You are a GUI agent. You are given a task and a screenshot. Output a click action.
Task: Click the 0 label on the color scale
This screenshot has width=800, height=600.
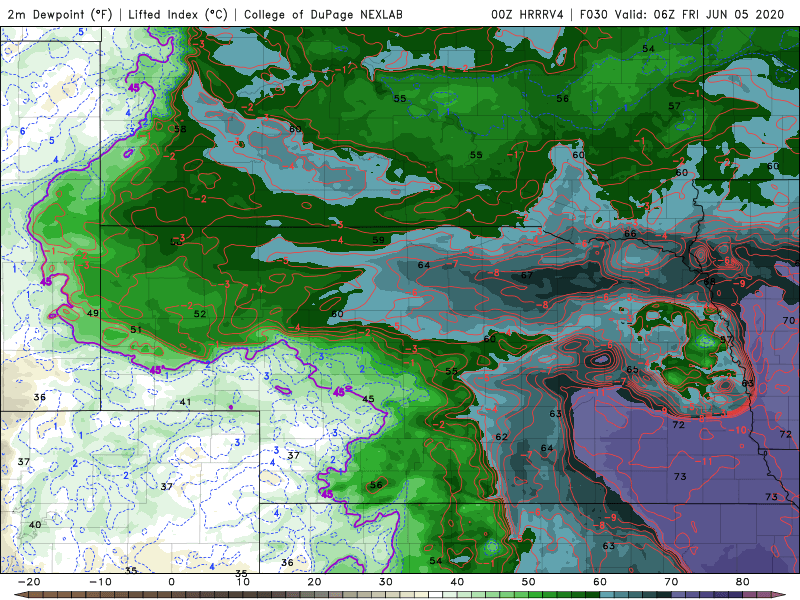[171, 582]
